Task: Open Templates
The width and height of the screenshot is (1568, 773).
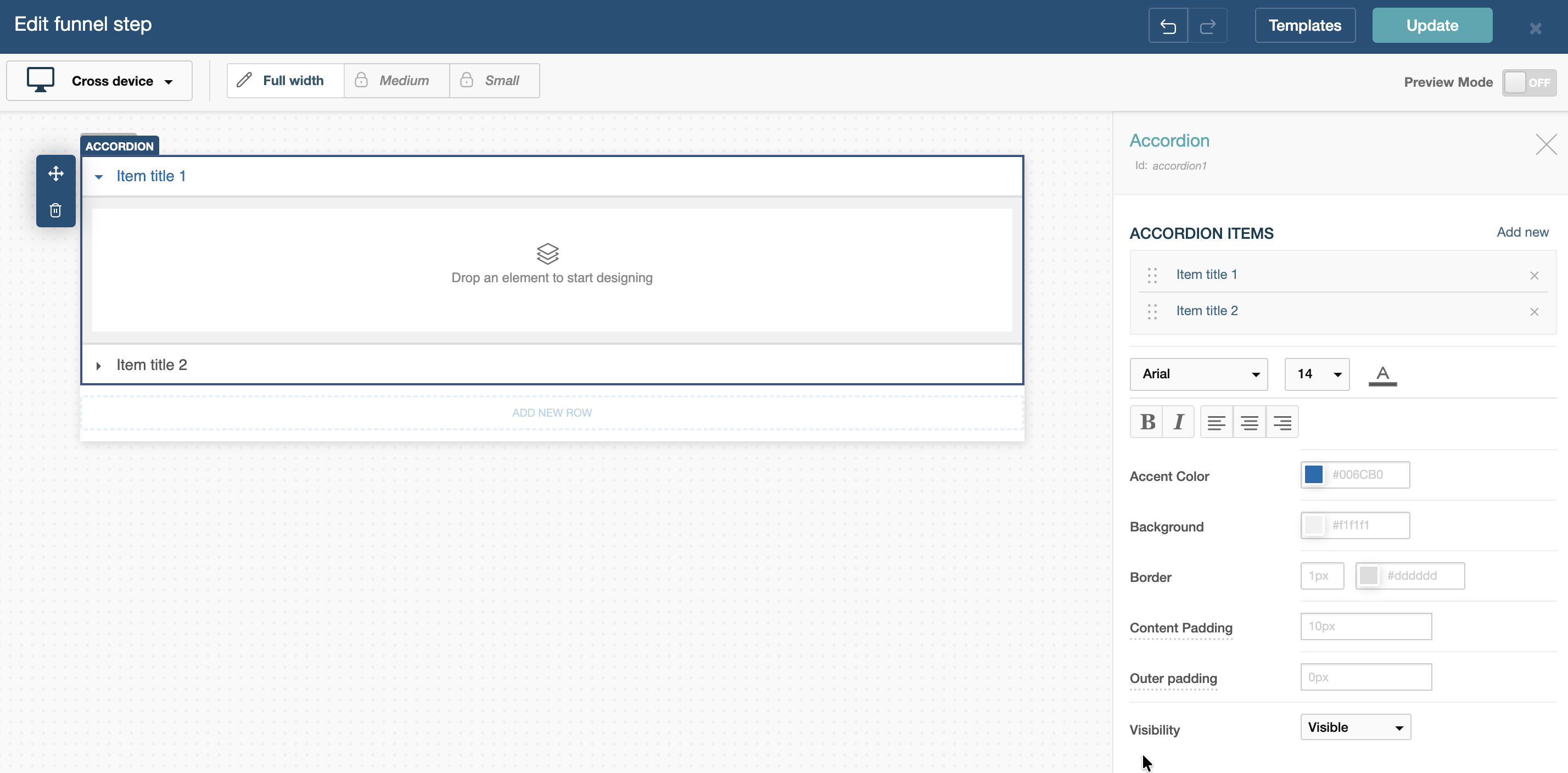Action: coord(1304,26)
